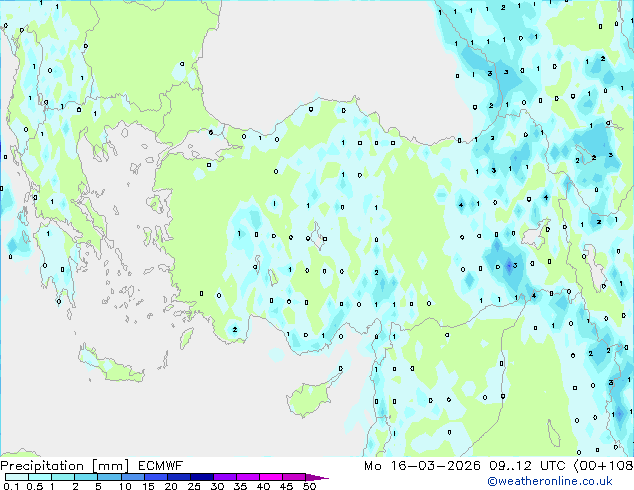The height and width of the screenshot is (490, 634).
Task: Click the Crete island on map
Action: 110,365
